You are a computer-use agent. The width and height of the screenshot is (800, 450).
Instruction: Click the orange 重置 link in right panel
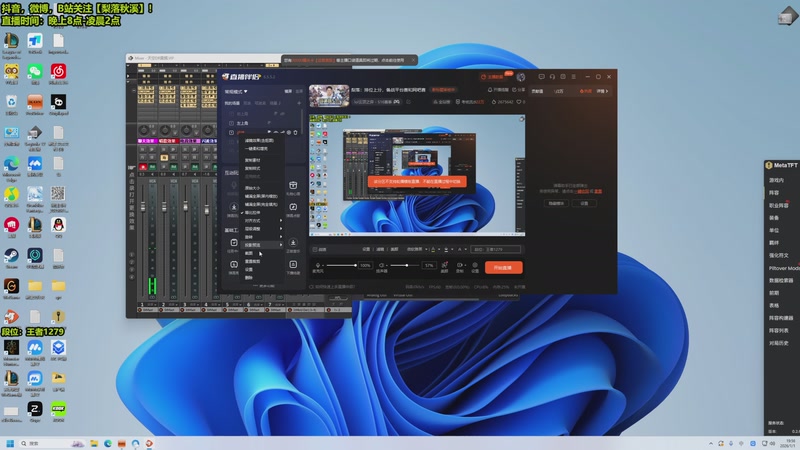point(598,191)
